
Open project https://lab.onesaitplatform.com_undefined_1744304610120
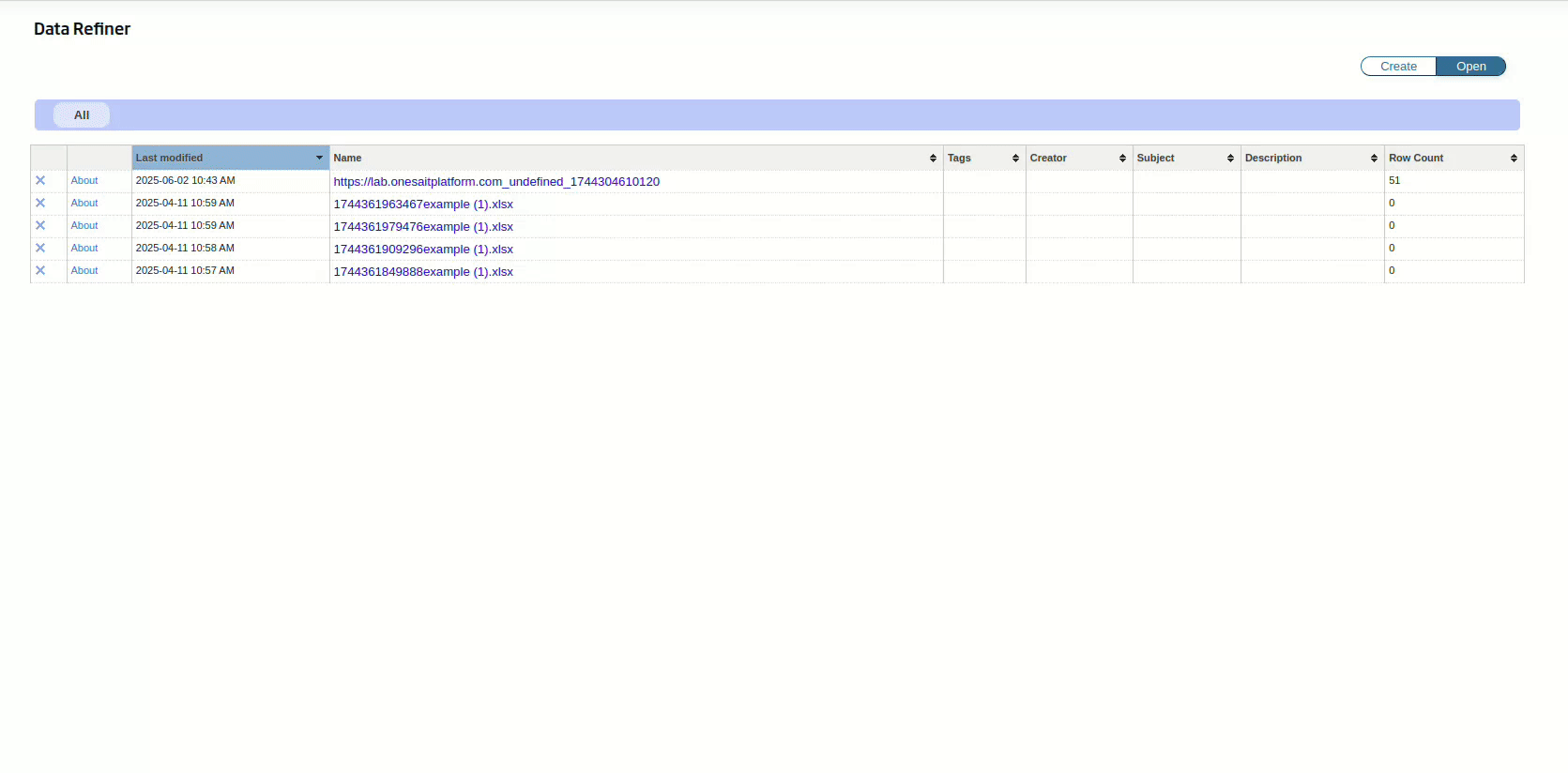(496, 182)
